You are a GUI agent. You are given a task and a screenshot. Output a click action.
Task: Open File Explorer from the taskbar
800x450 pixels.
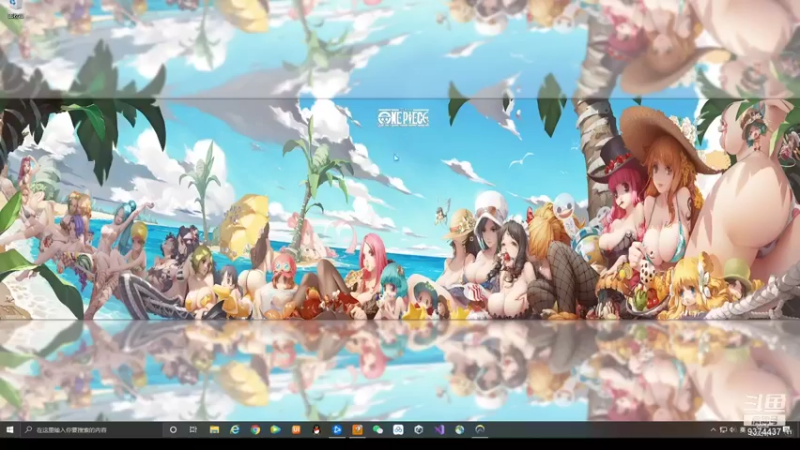pyautogui.click(x=214, y=430)
